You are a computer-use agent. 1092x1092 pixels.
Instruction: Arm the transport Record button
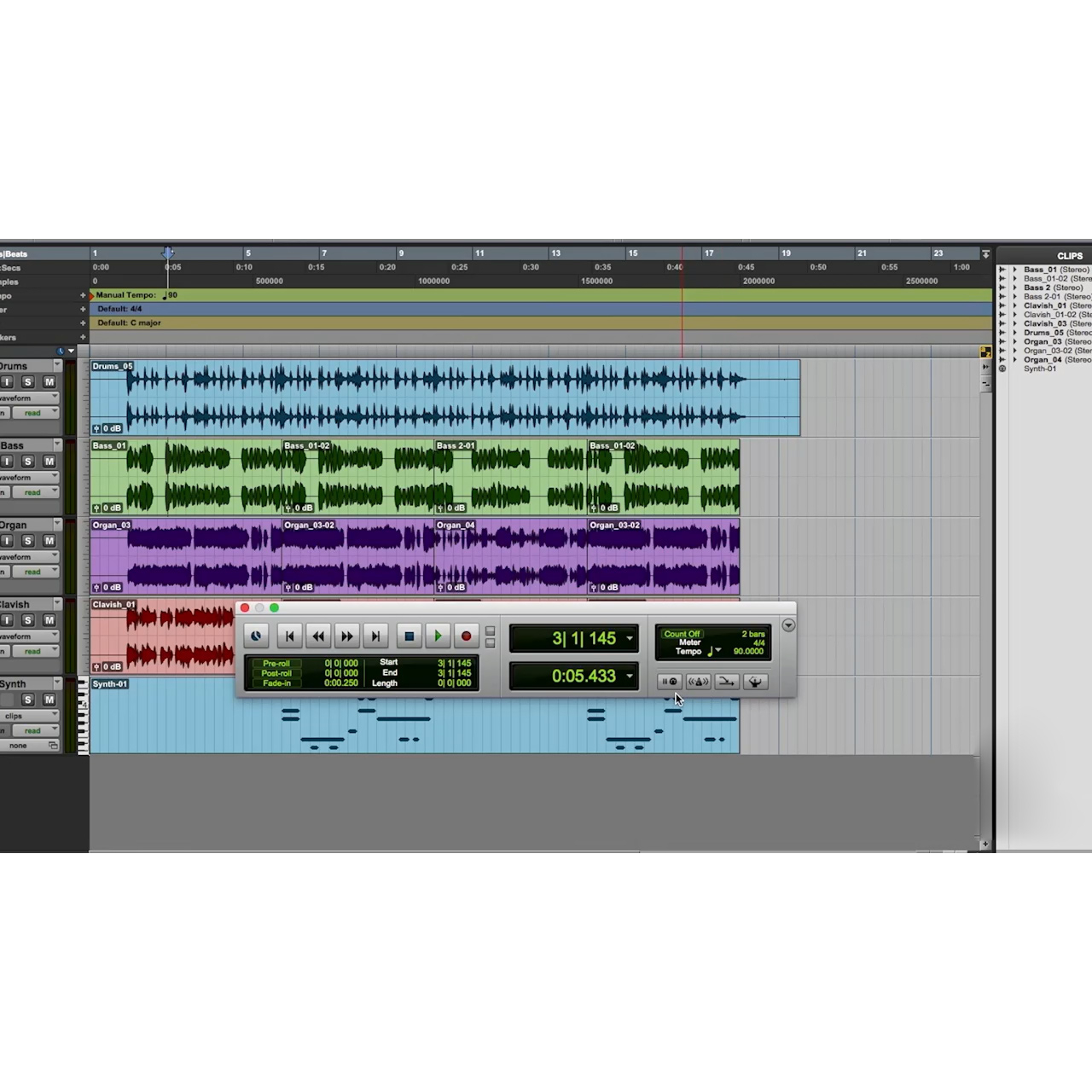click(466, 636)
